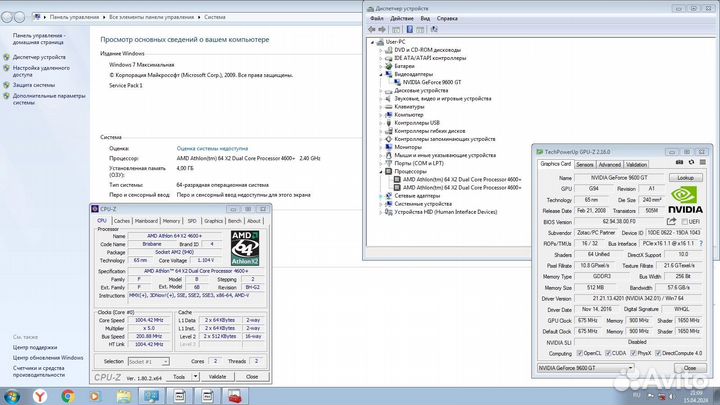This screenshot has height=405, width=720.
Task: Open the Диспетчер устройств sidebar link
Action: click(x=39, y=57)
